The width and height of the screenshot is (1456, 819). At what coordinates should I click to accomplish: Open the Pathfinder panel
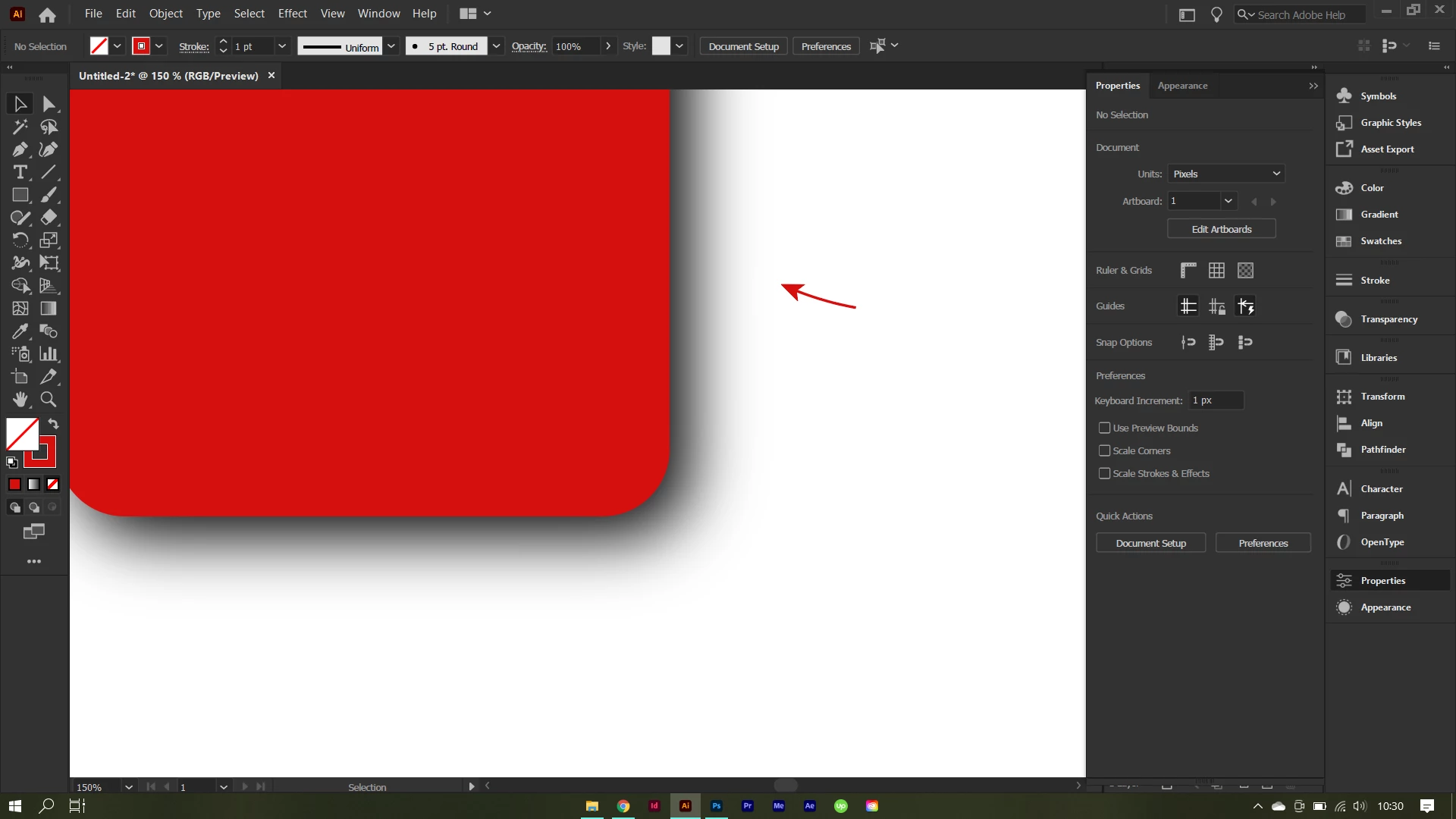pos(1382,450)
